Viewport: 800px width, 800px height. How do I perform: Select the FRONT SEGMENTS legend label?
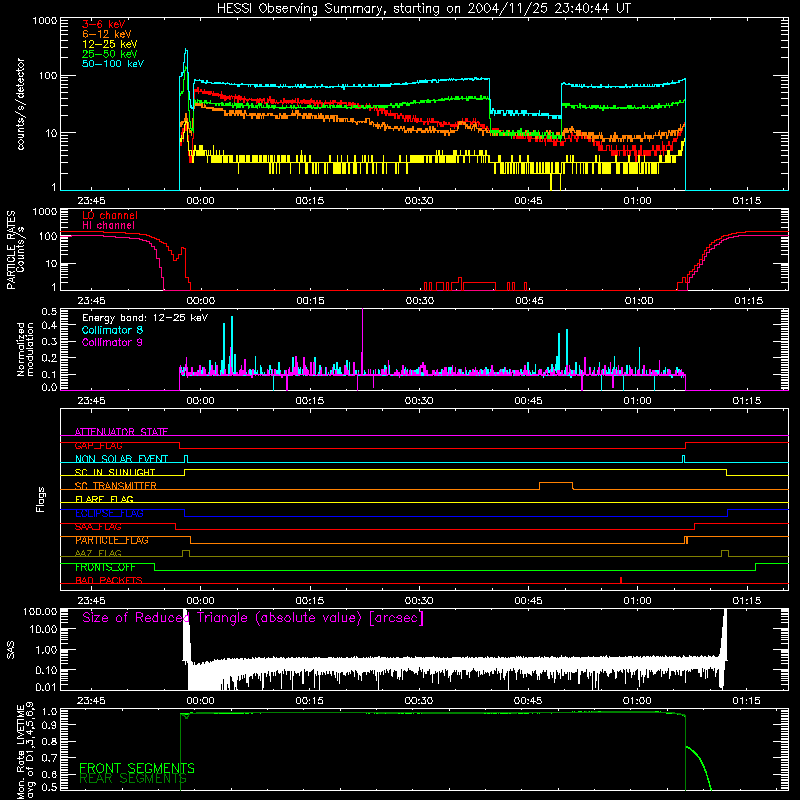coord(137,768)
